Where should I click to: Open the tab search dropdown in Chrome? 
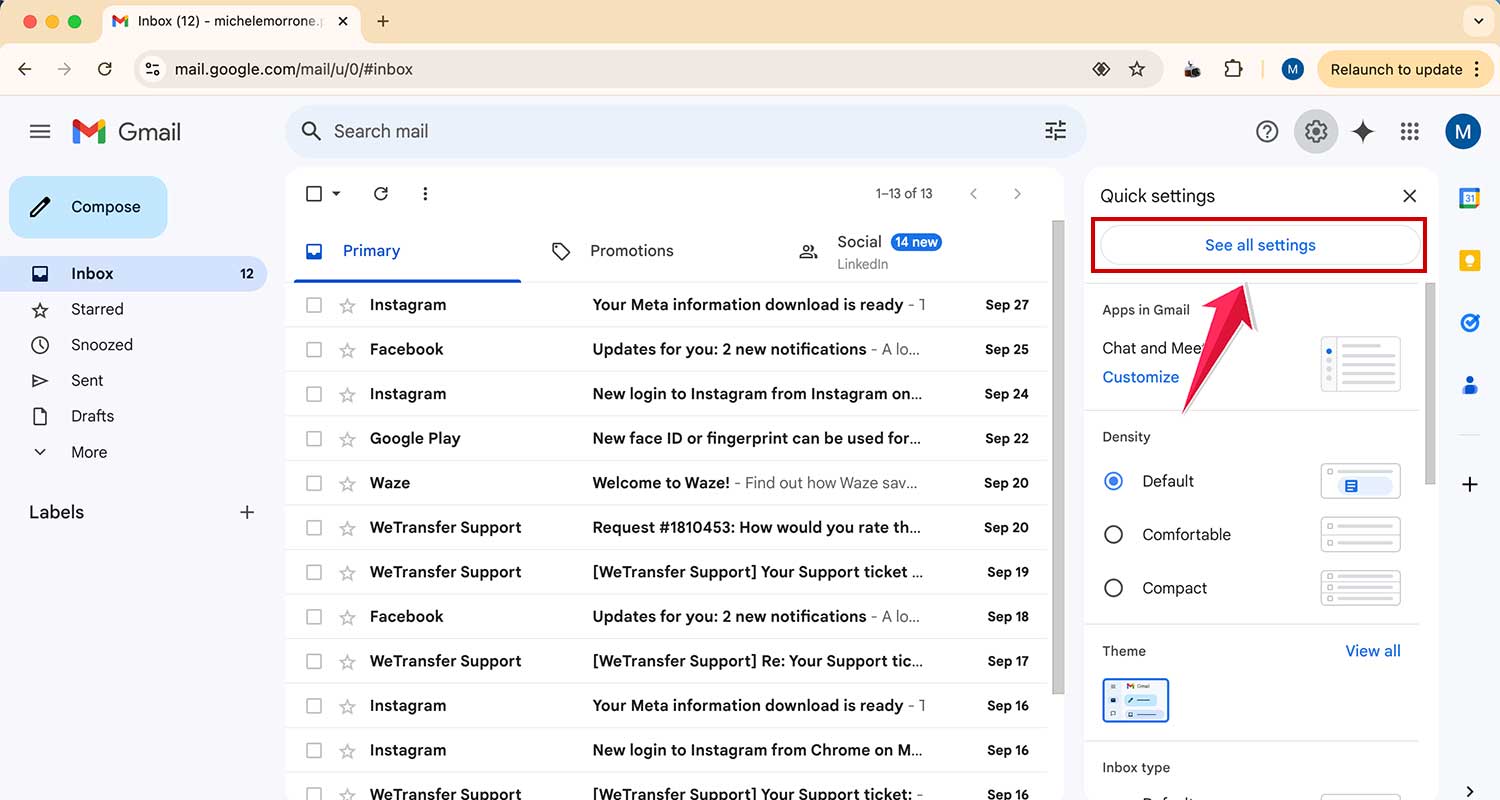point(1476,21)
